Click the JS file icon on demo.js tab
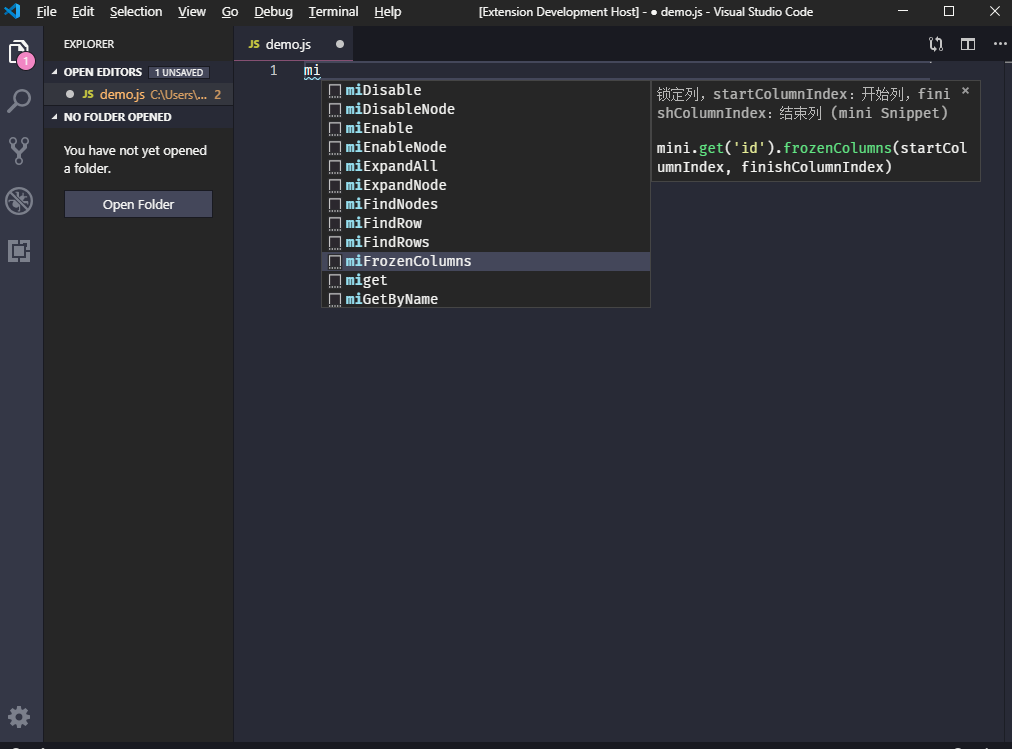The image size is (1012, 749). tap(254, 44)
